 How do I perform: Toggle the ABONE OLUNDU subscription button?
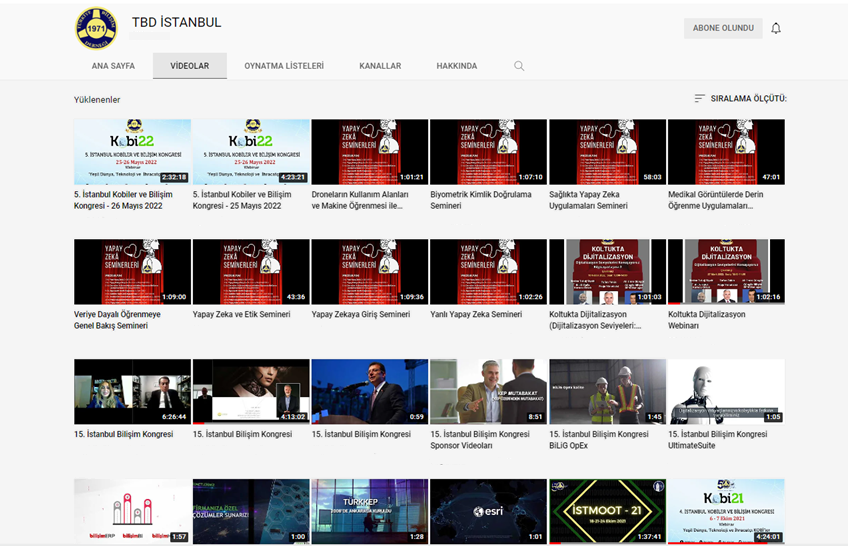(x=723, y=28)
